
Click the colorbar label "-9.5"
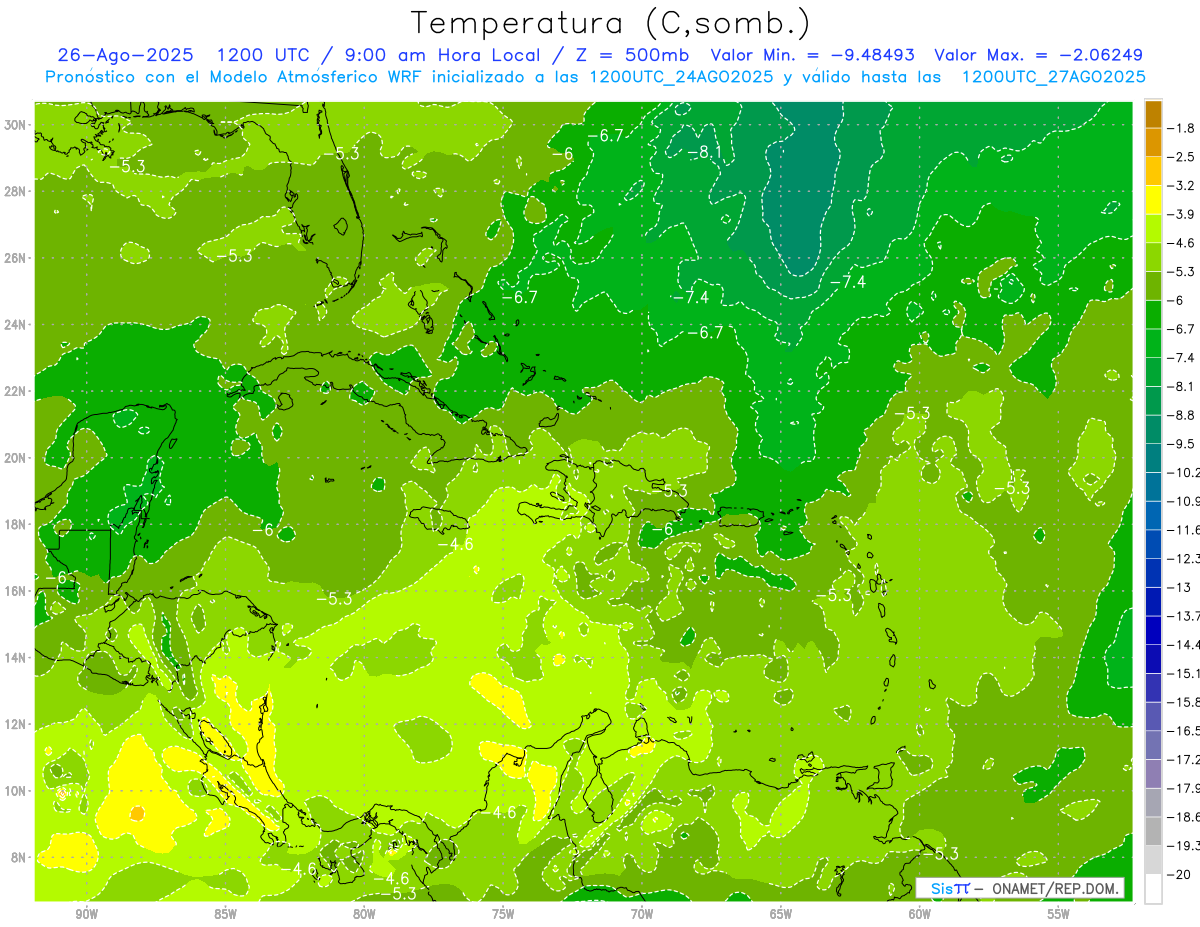(1181, 444)
